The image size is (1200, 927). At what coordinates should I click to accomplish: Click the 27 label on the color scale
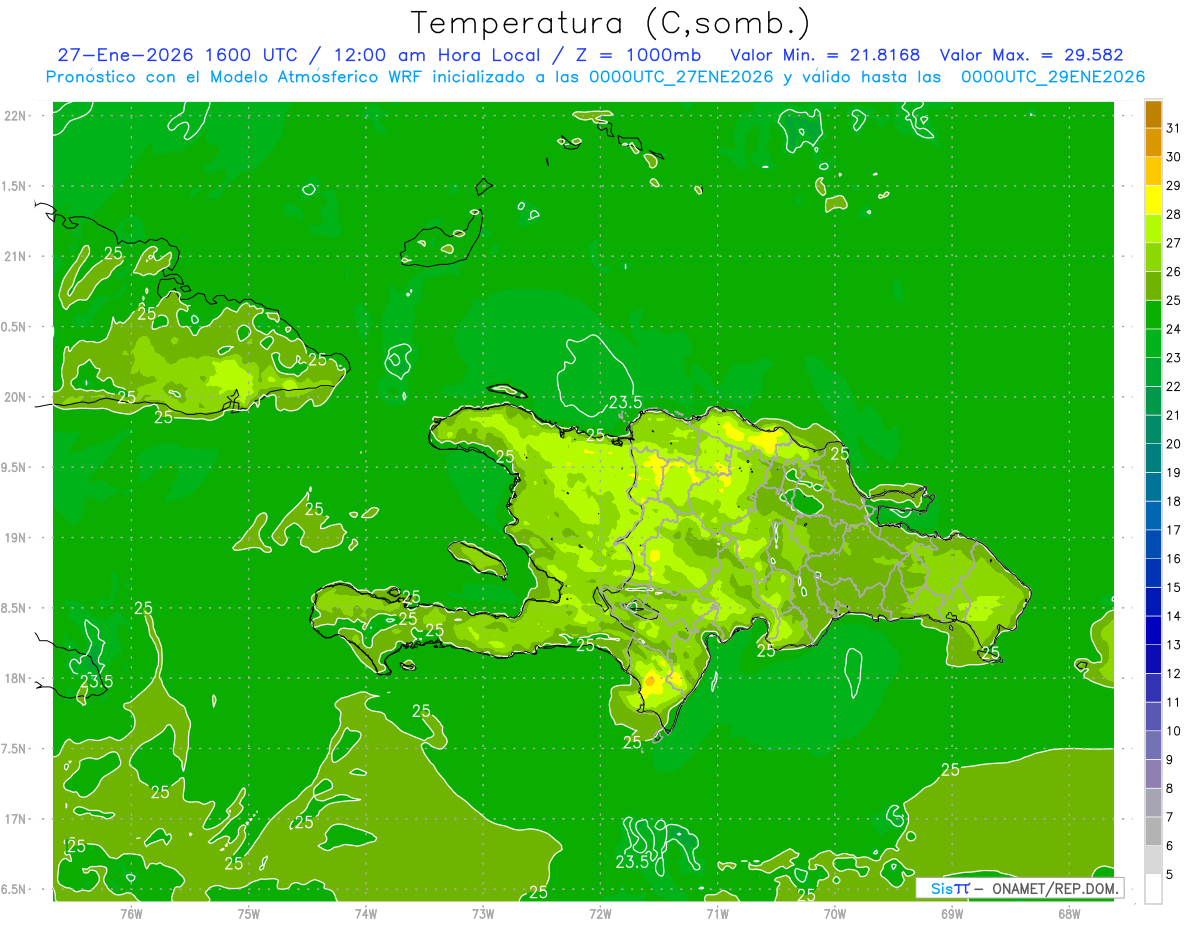[1173, 243]
